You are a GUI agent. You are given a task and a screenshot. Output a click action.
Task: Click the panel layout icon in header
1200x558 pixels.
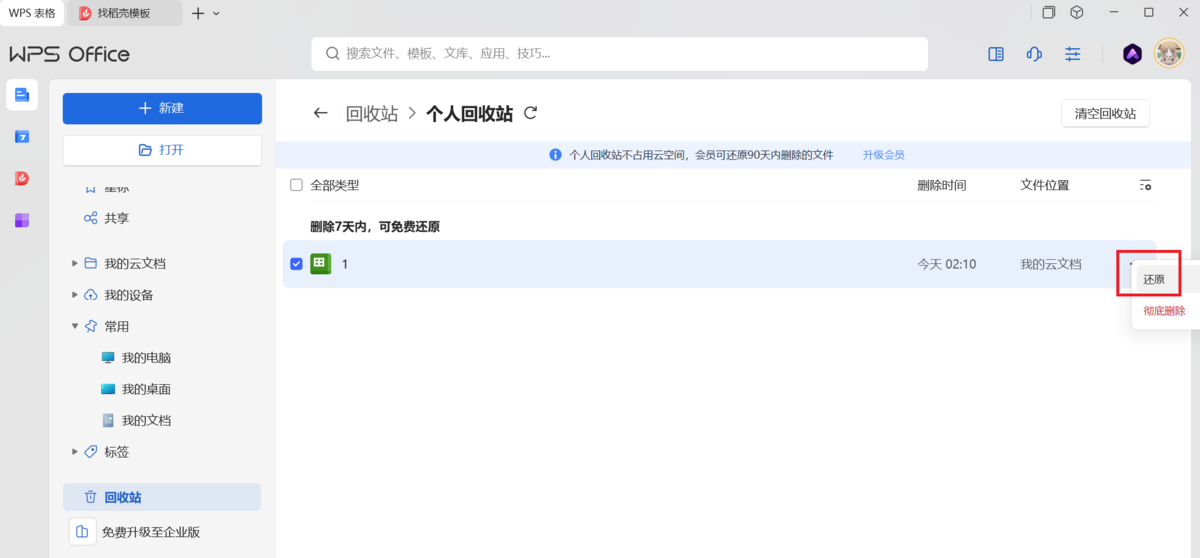tap(996, 54)
